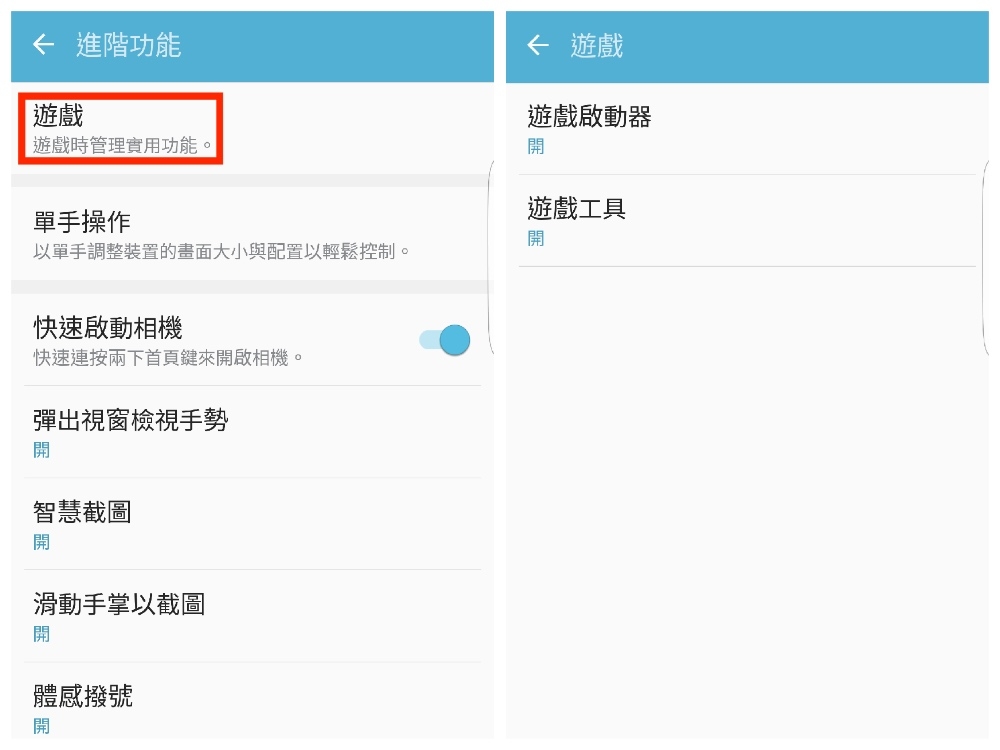The width and height of the screenshot is (1000, 750).
Task: Open 遊戲工具 setting
Action: point(747,221)
